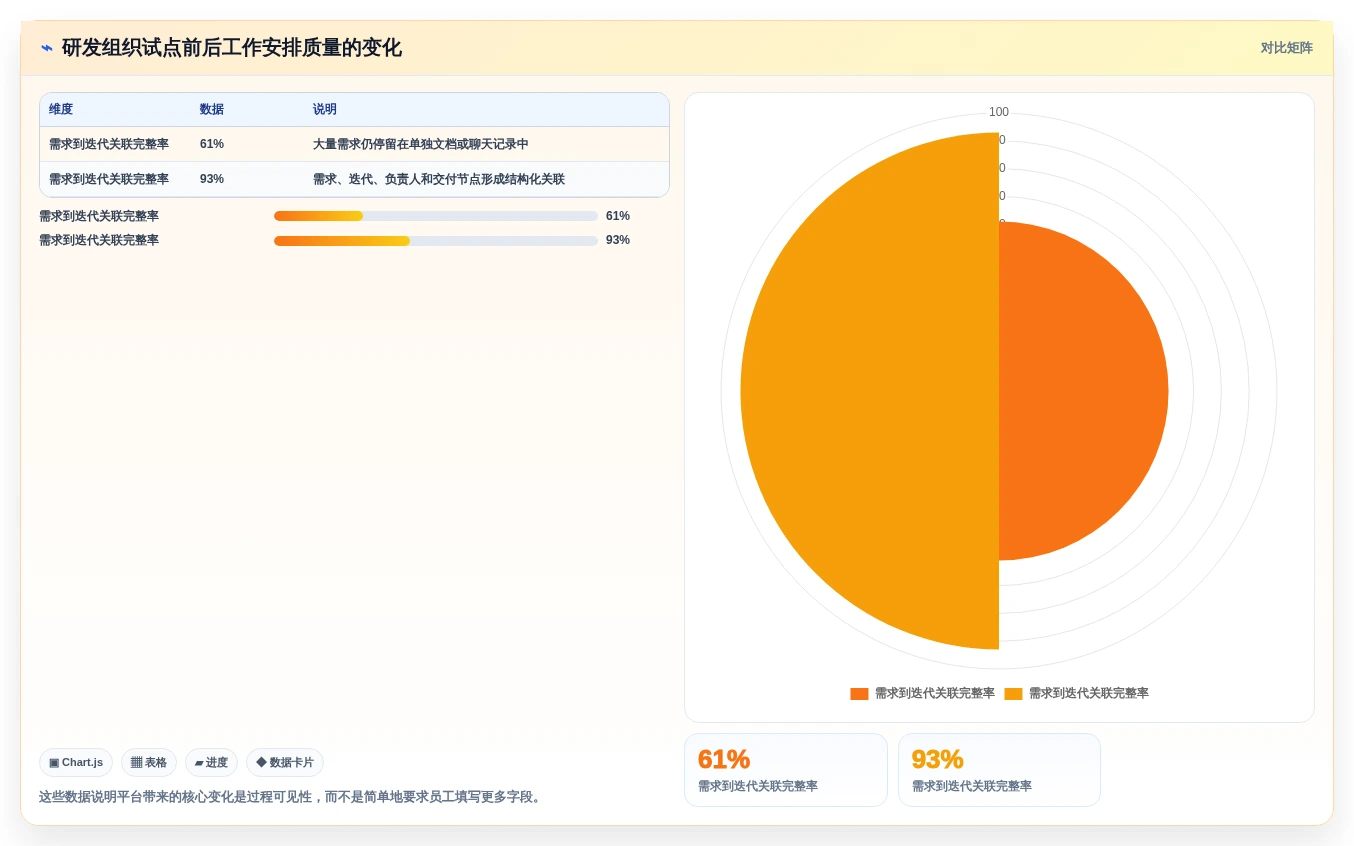Select the 进度 chip

pyautogui.click(x=211, y=762)
